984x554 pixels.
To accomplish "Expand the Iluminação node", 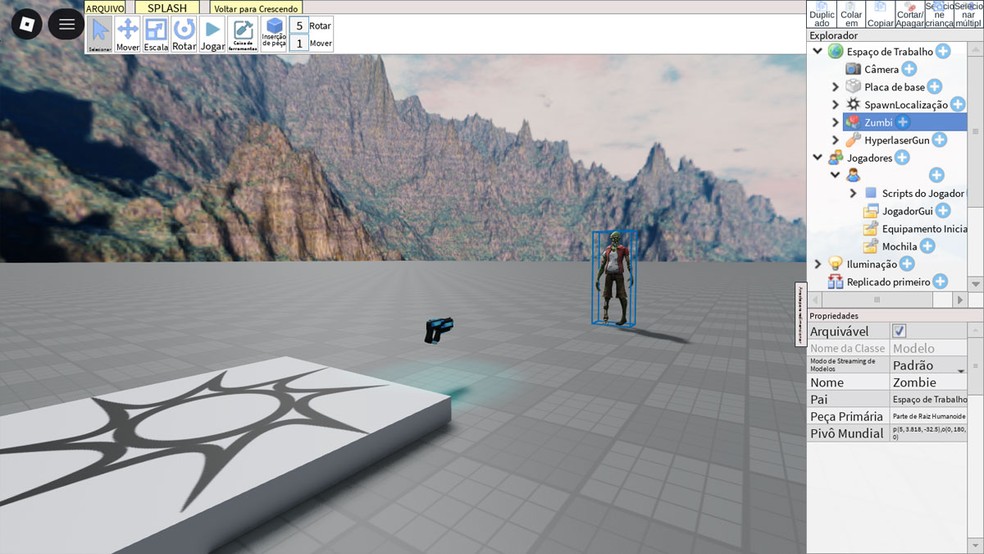I will 817,264.
